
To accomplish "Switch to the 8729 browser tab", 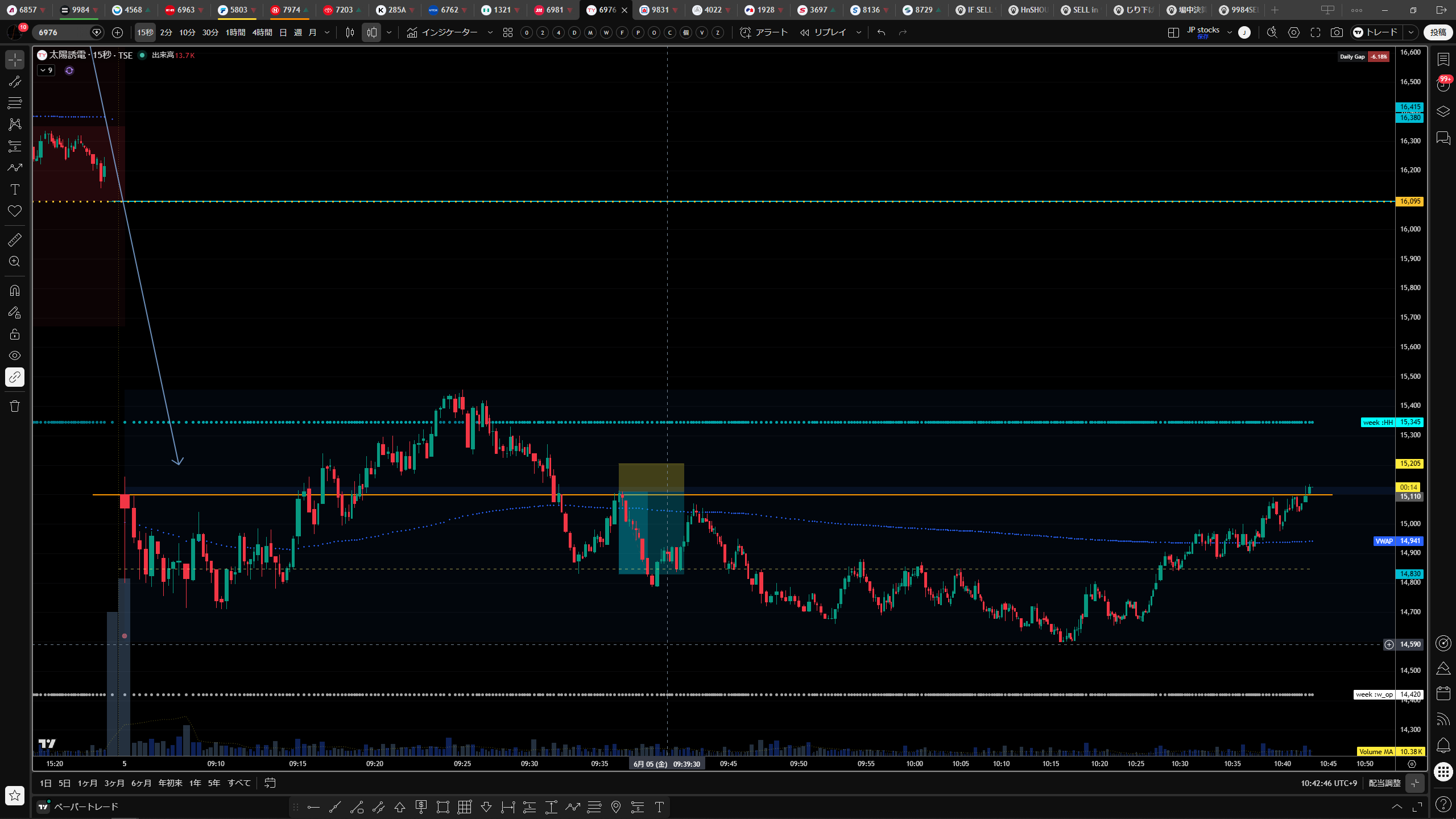I will pos(923,10).
